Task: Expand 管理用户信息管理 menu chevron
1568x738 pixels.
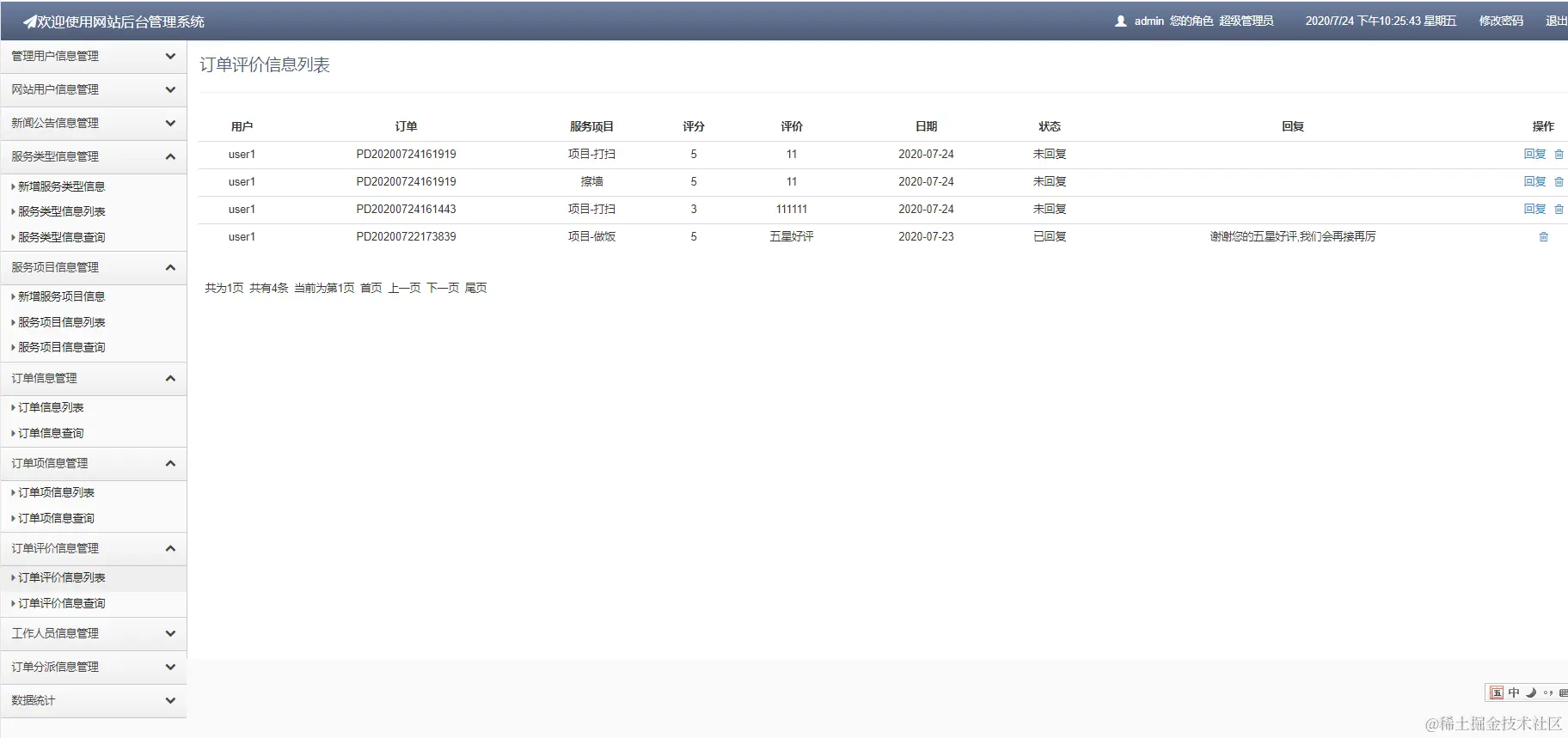Action: click(170, 56)
